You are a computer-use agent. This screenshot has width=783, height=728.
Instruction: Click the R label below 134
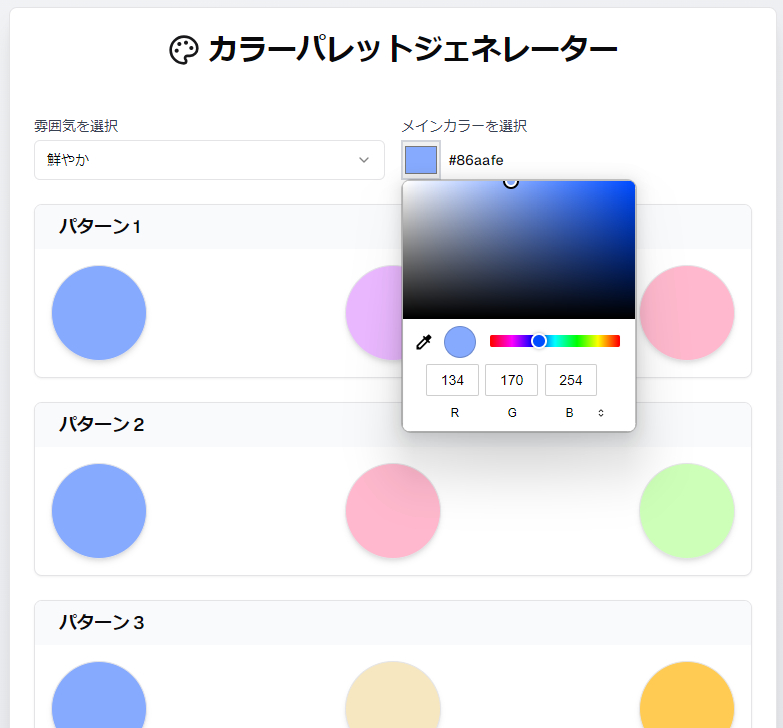(x=454, y=413)
